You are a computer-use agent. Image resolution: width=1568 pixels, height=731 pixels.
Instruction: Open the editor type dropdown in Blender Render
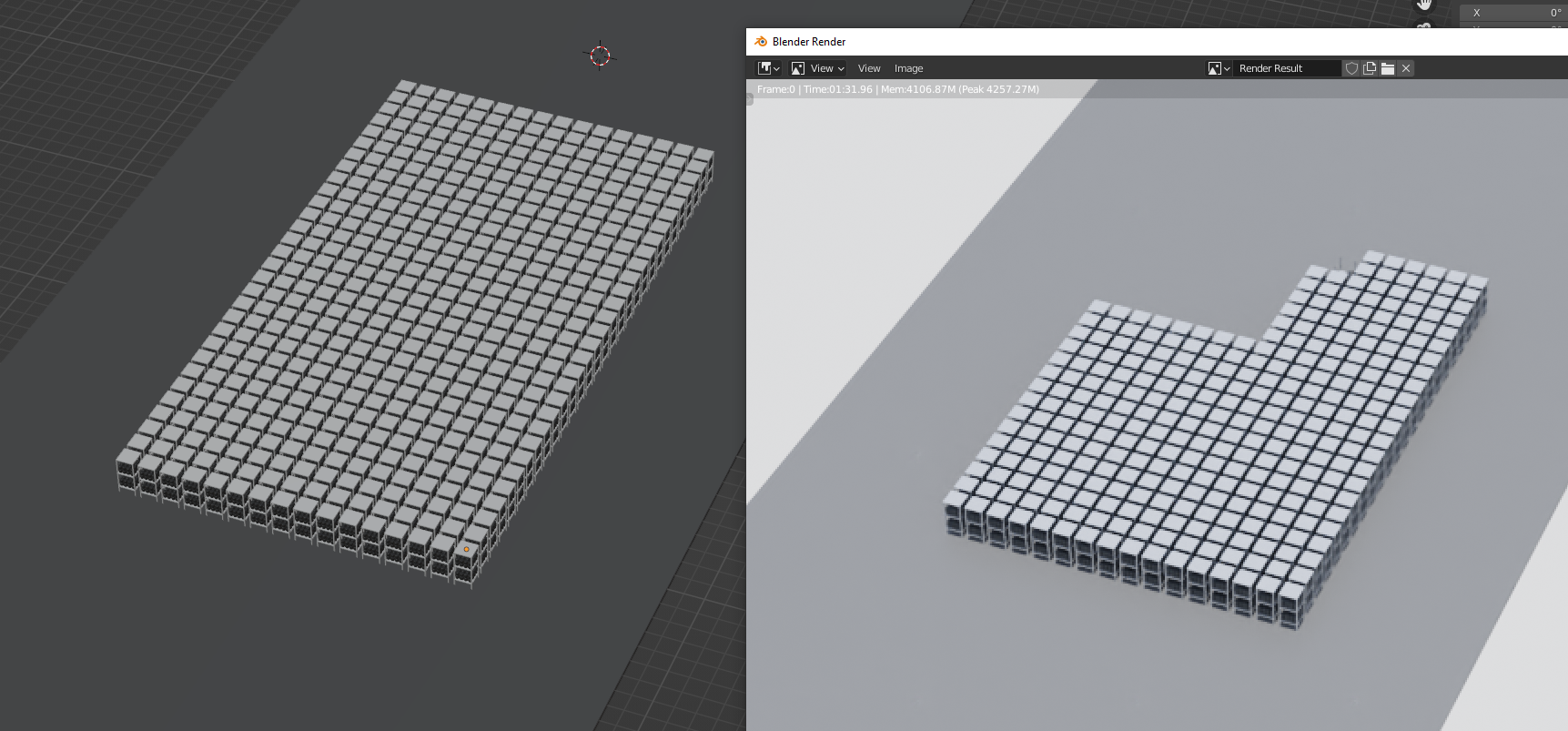pos(769,68)
